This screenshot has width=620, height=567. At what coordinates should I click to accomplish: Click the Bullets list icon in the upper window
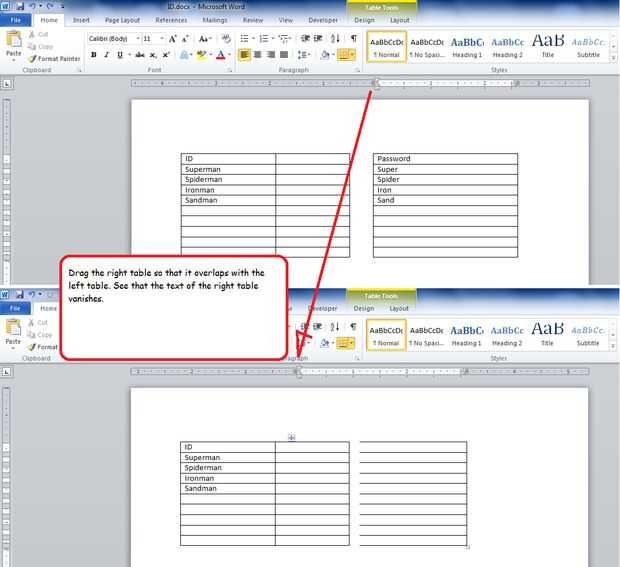(x=244, y=38)
